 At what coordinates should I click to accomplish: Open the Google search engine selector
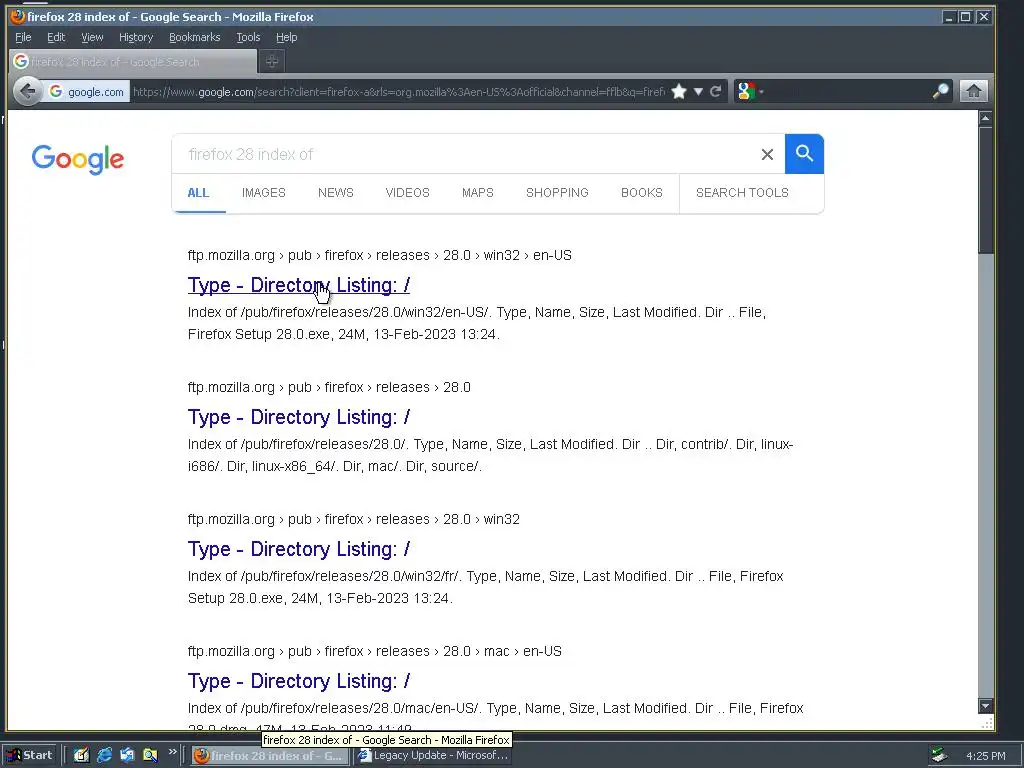(x=750, y=91)
